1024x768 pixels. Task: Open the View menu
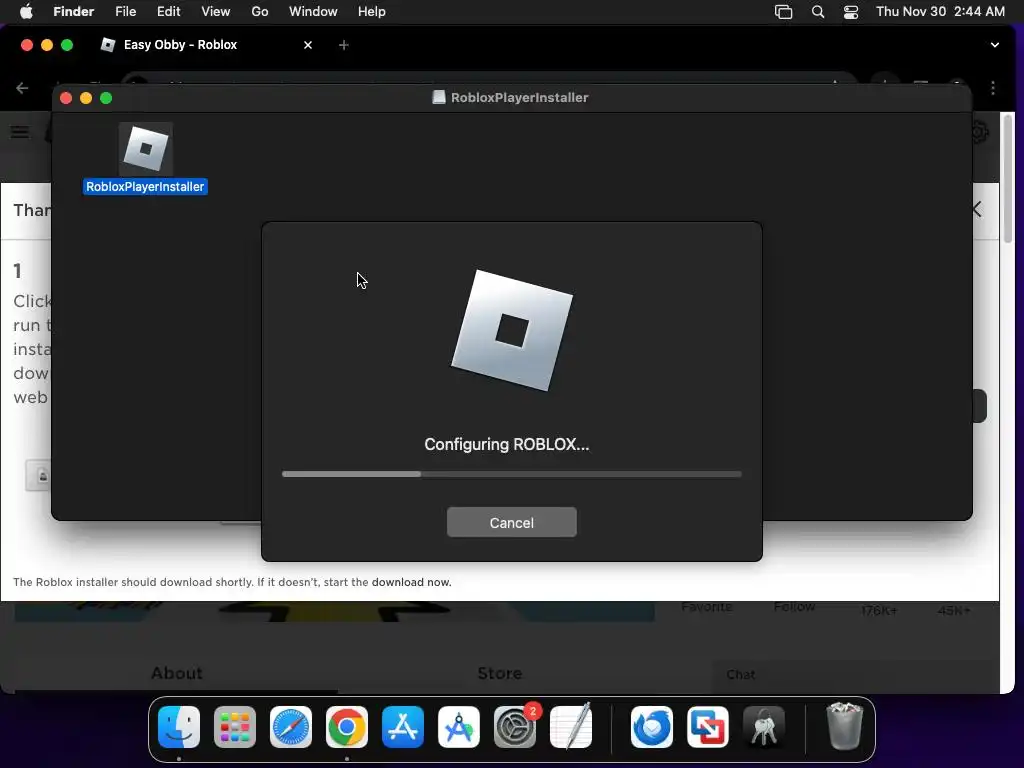click(216, 11)
